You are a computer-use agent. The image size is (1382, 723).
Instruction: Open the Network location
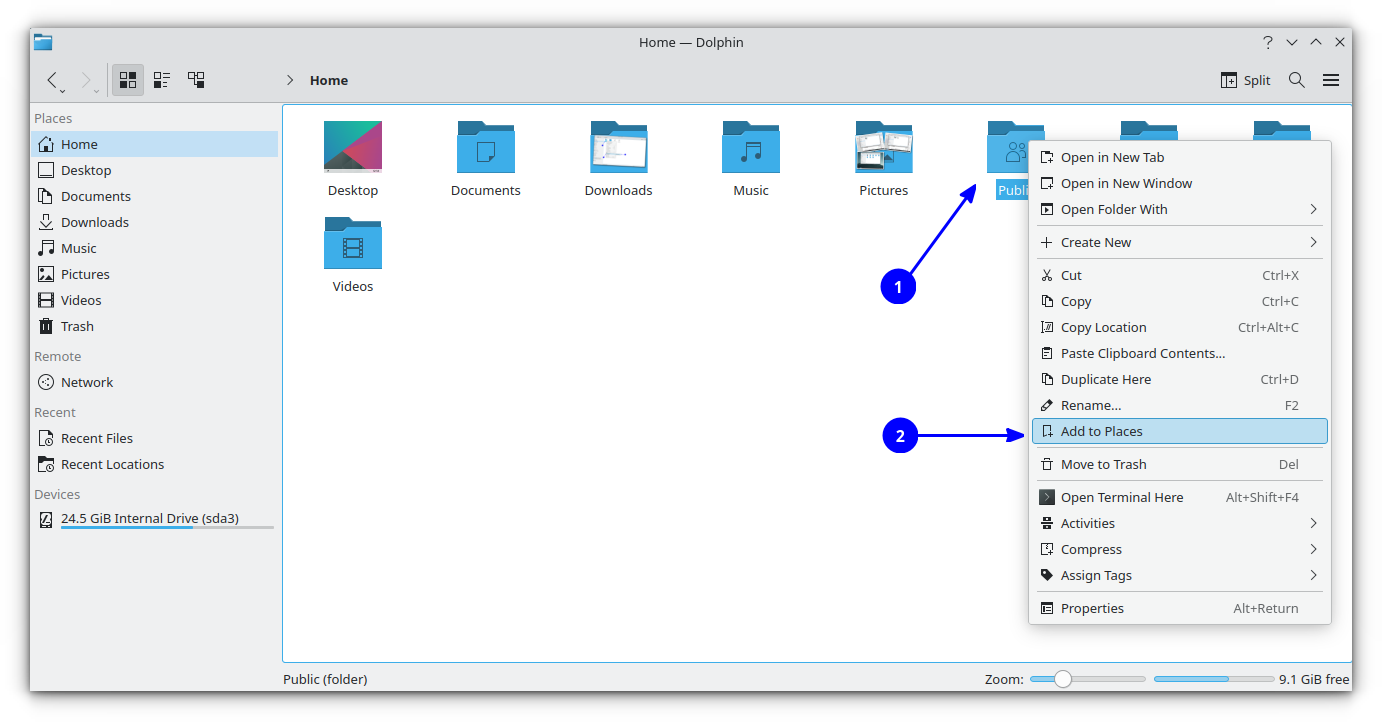85,381
